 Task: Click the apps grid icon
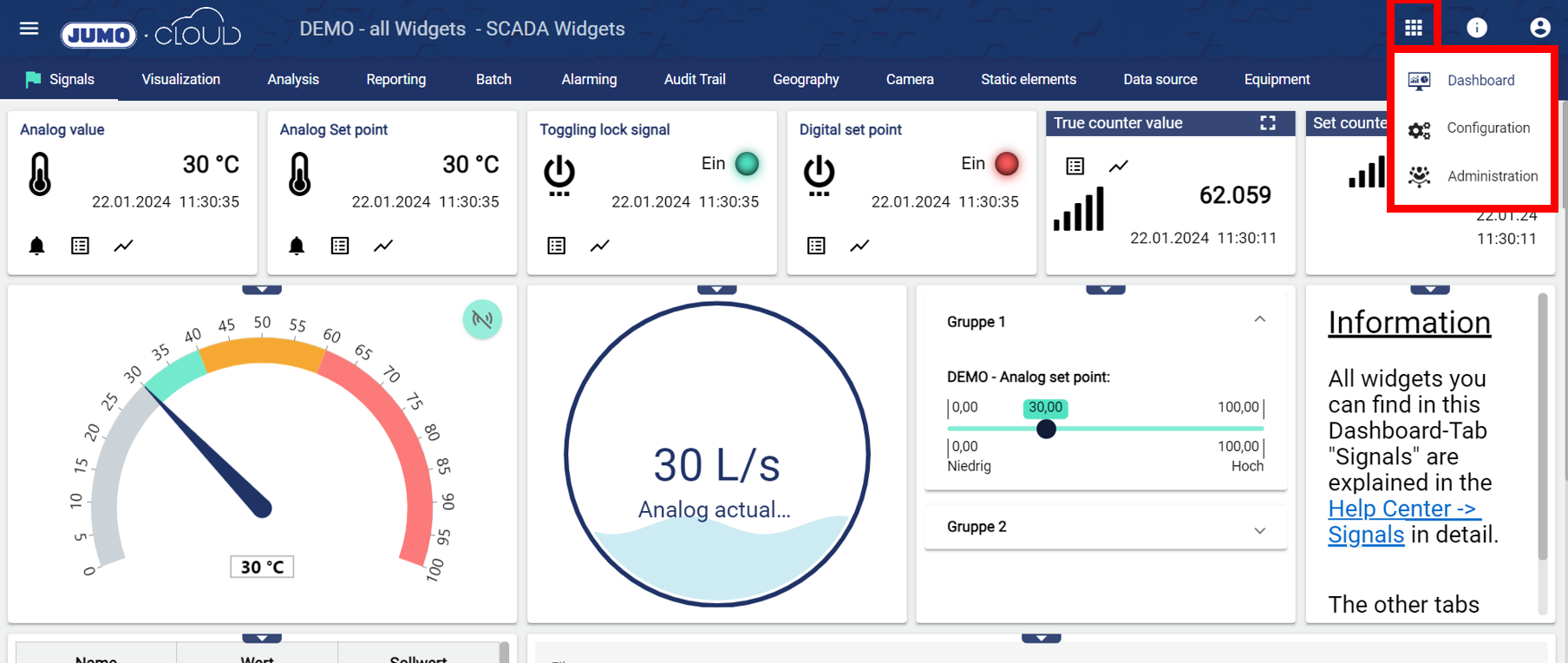(x=1414, y=29)
